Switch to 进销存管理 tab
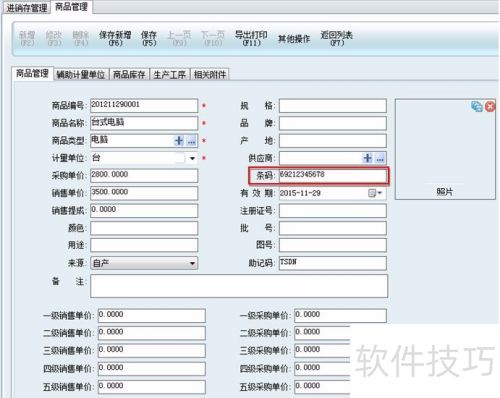The image size is (500, 398). tap(27, 8)
